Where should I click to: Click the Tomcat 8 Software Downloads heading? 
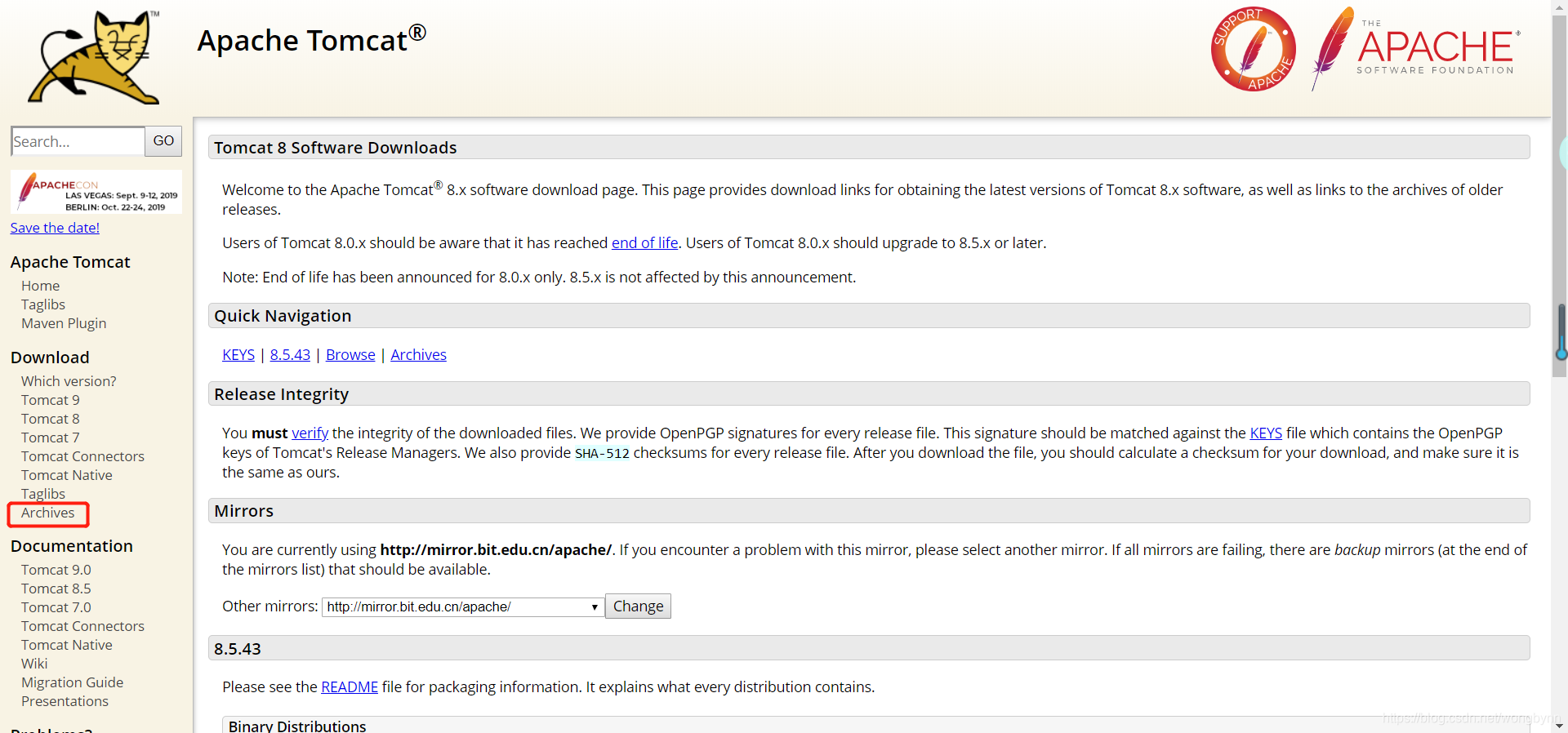(x=336, y=148)
